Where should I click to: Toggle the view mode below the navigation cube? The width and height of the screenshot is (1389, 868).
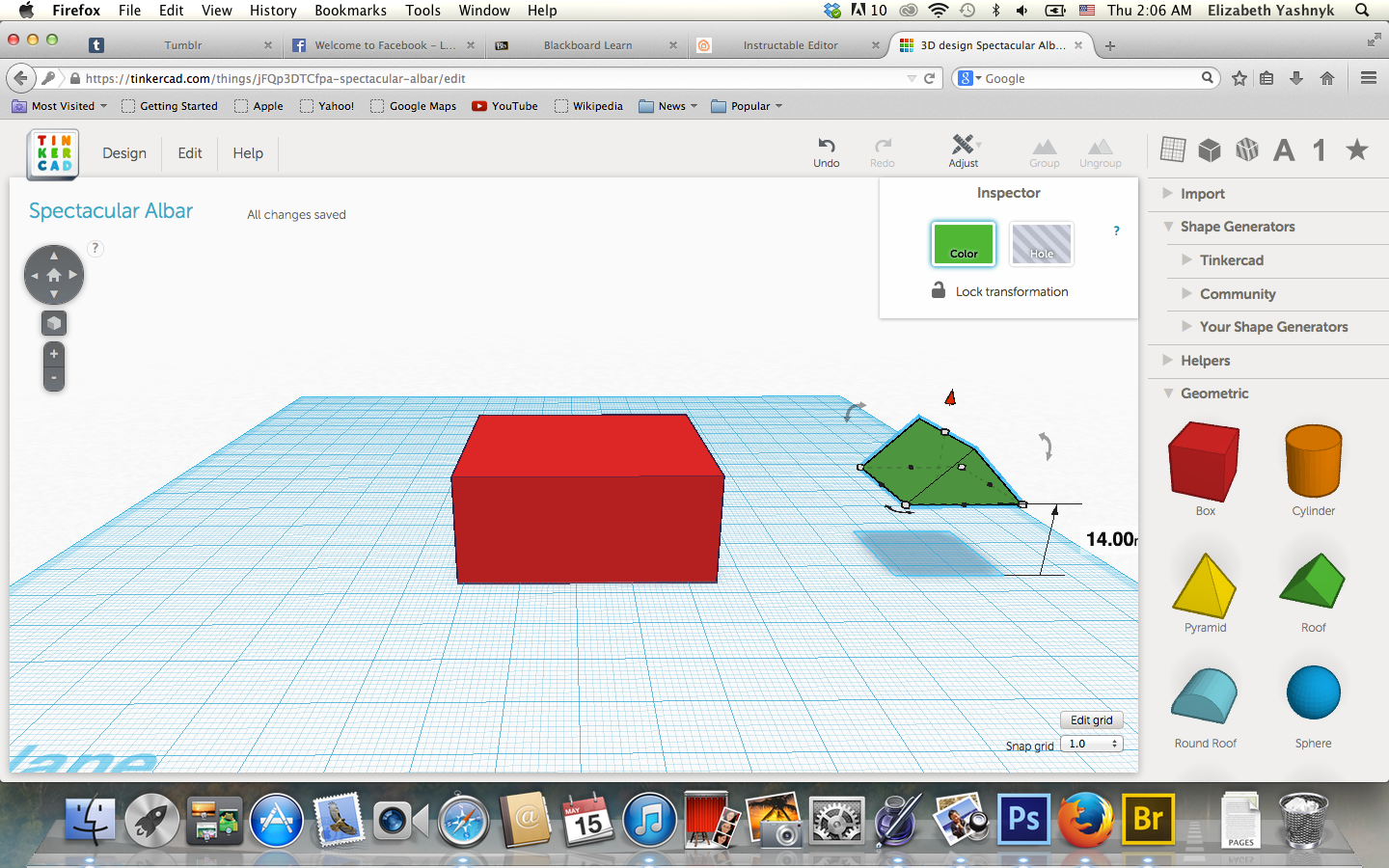click(53, 323)
